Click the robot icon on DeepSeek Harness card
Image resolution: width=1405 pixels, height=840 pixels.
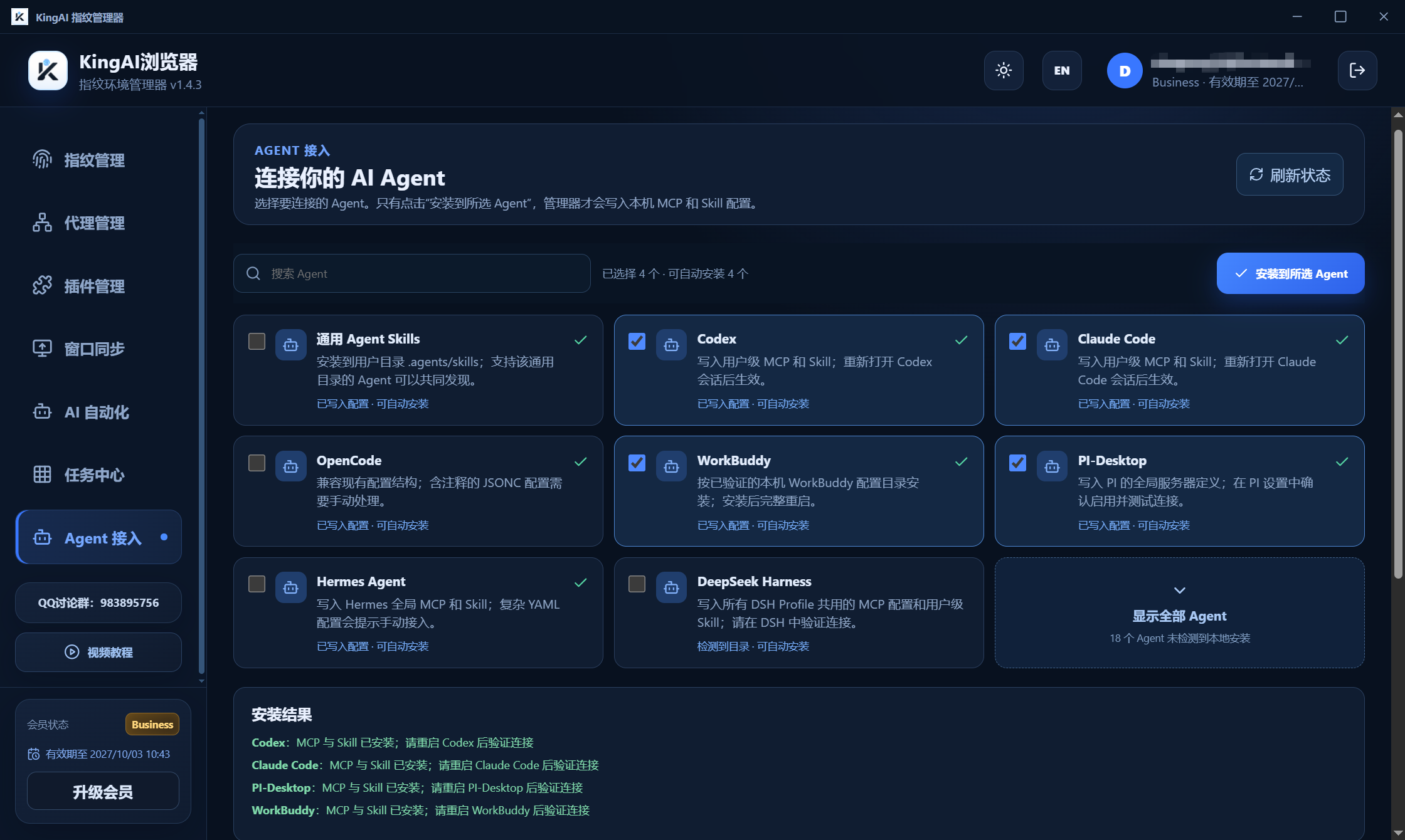pos(671,587)
